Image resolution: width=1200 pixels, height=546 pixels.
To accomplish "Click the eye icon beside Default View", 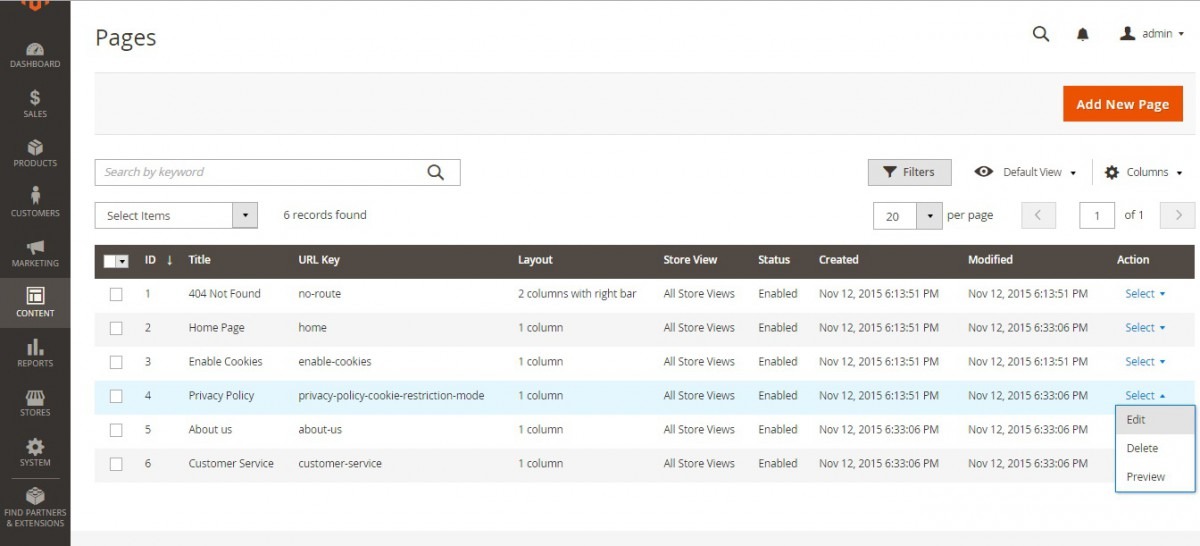I will tap(984, 172).
